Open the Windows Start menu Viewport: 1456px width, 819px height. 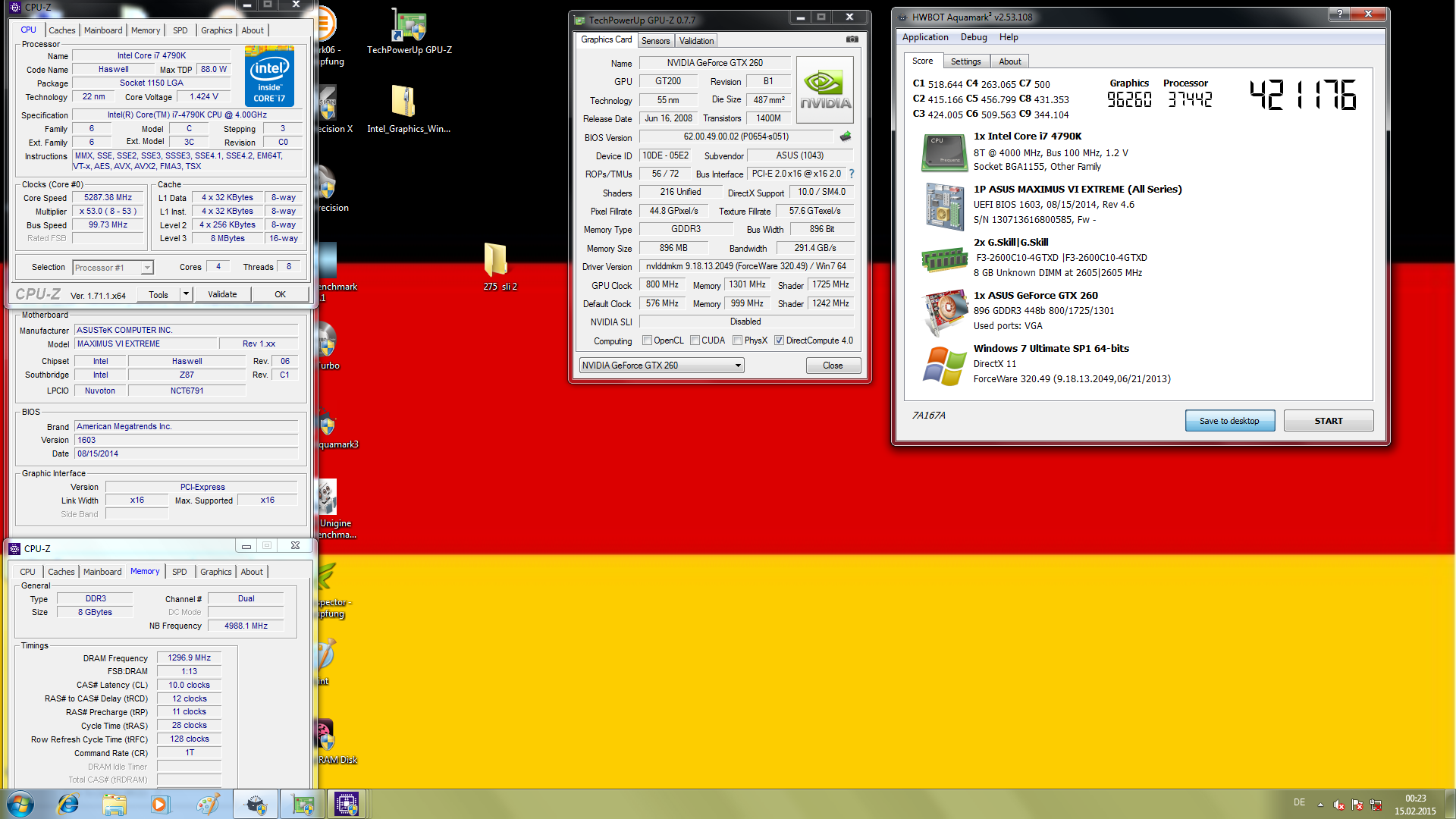point(20,804)
